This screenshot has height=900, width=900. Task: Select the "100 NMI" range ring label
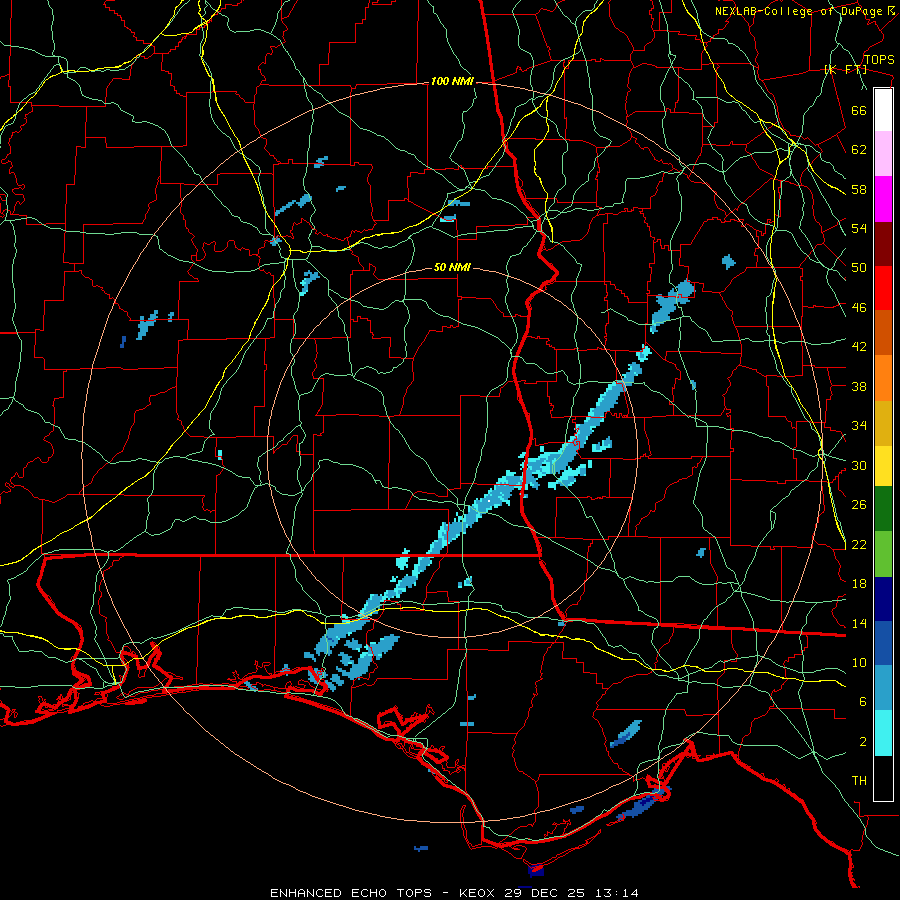click(x=452, y=82)
